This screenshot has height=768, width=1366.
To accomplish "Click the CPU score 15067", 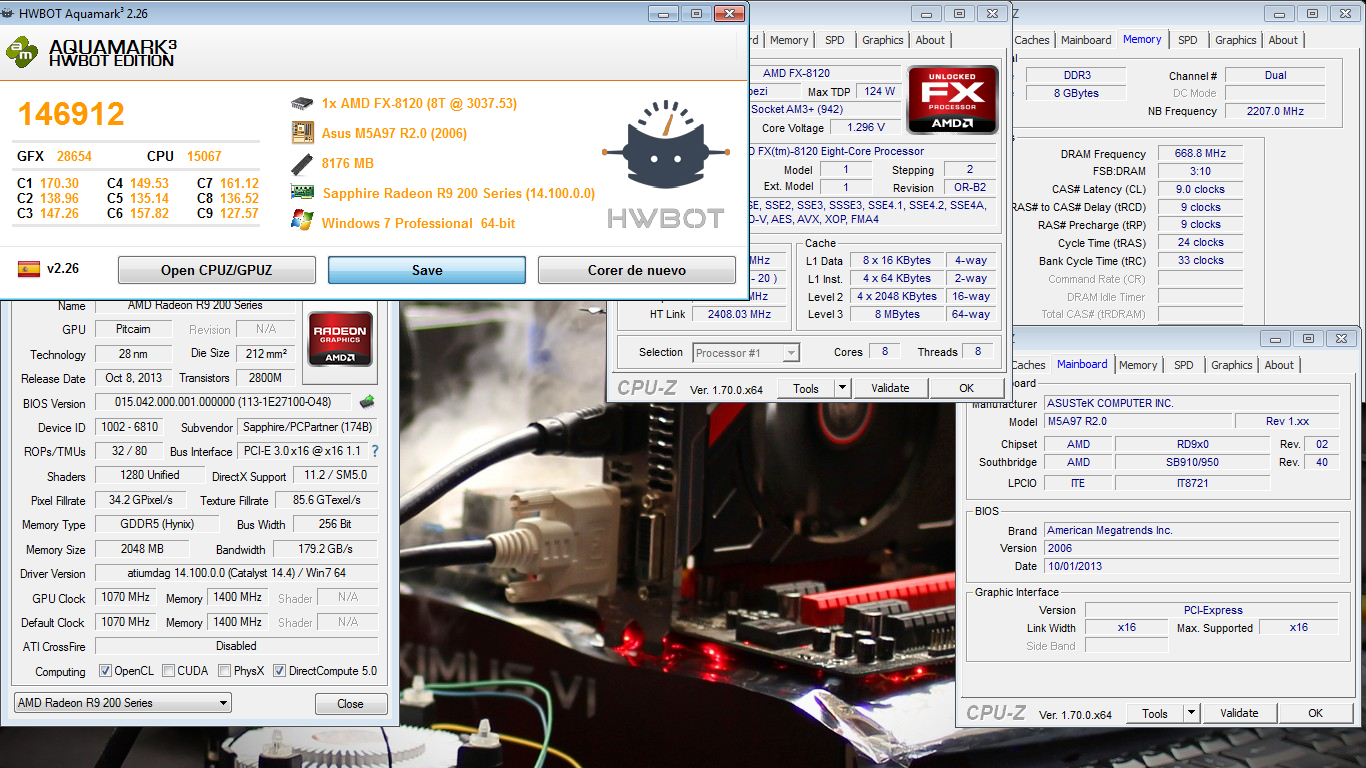I will click(x=204, y=156).
